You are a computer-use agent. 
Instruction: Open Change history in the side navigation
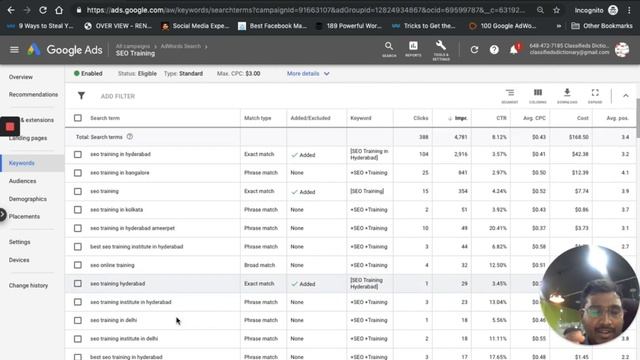(29, 285)
